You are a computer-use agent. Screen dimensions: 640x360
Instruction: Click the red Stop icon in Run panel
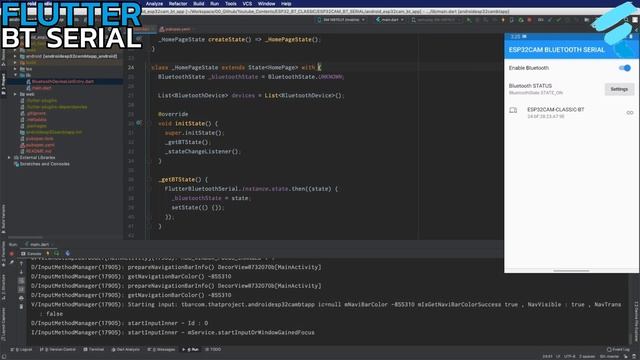tap(11, 254)
